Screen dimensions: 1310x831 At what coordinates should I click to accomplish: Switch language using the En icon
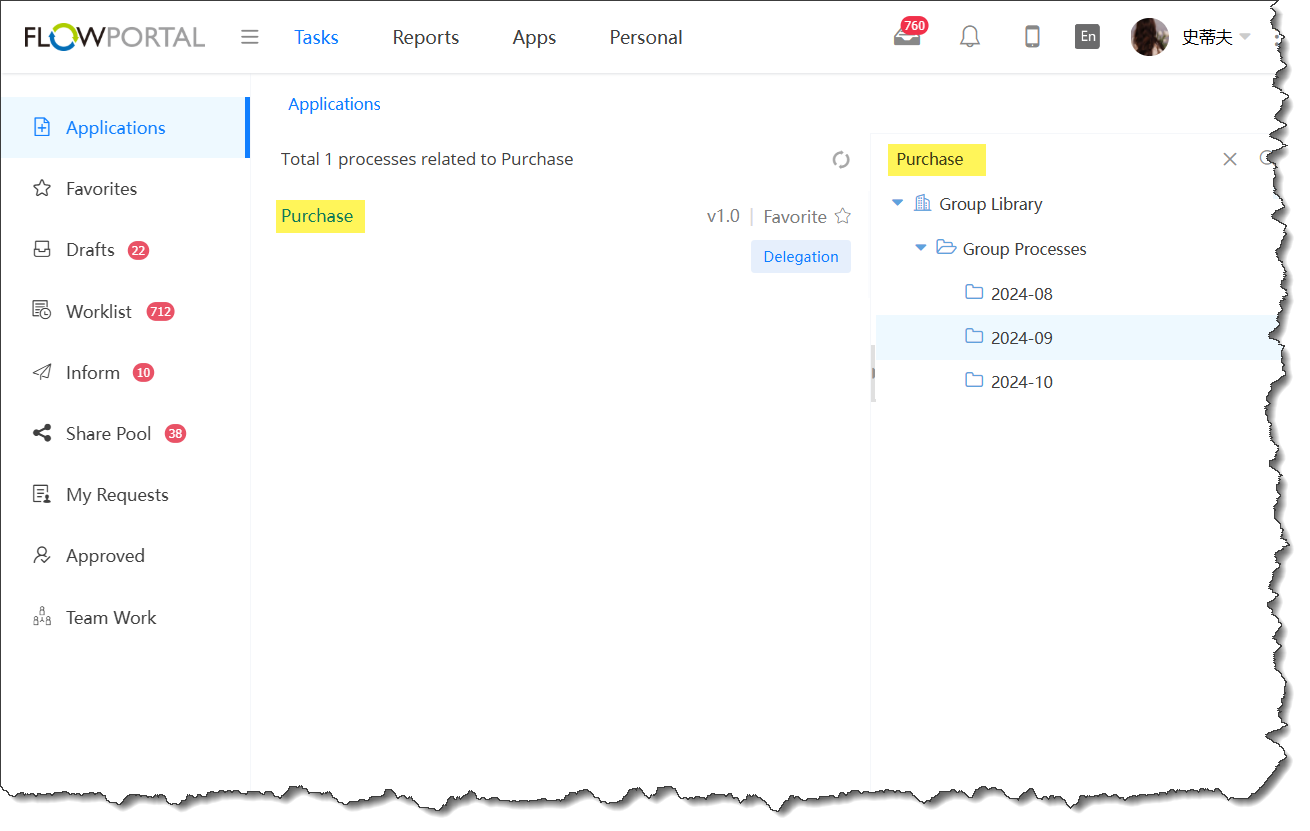[1087, 37]
